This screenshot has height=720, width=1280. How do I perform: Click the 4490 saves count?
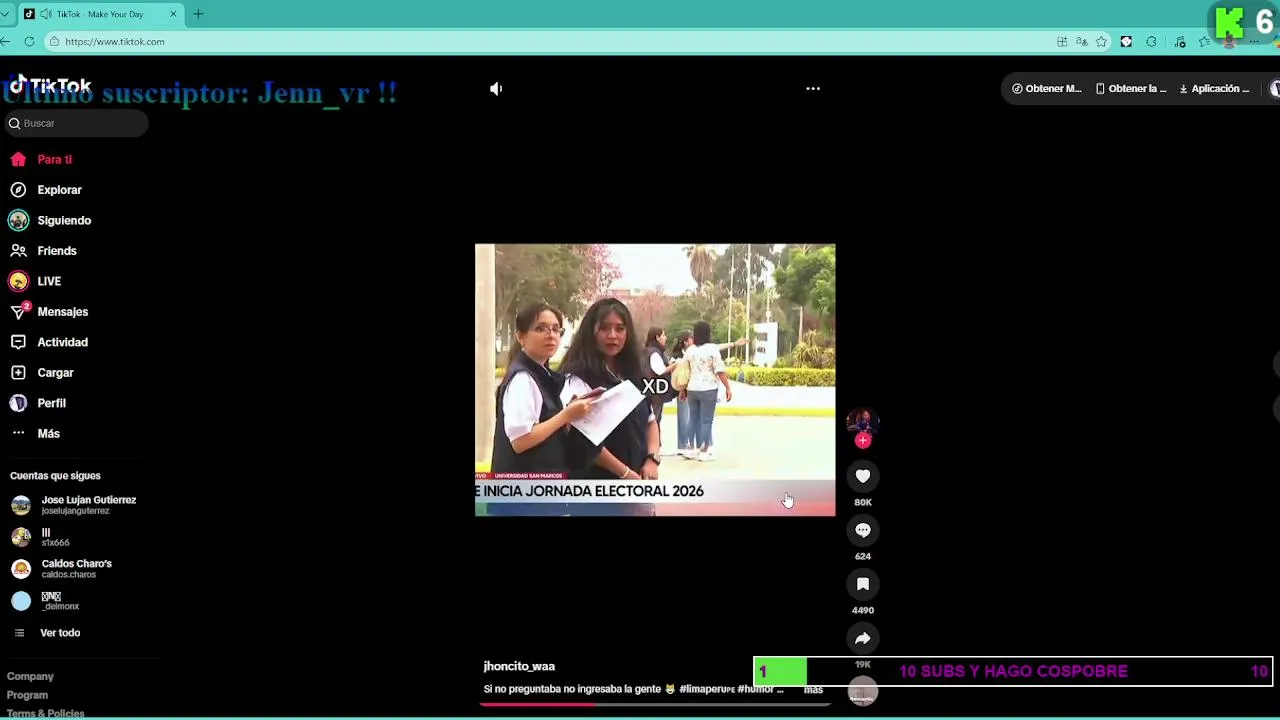click(x=863, y=610)
